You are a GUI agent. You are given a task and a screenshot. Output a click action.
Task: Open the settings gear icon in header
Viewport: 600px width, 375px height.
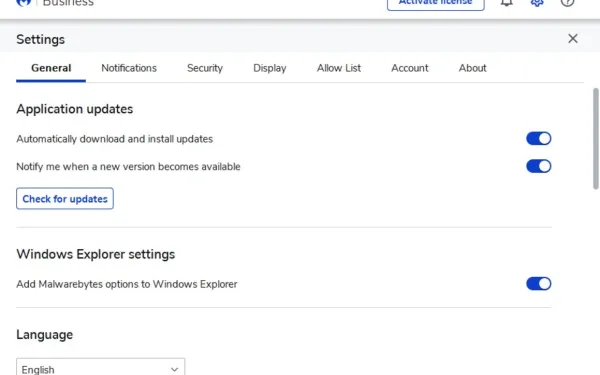pos(537,2)
